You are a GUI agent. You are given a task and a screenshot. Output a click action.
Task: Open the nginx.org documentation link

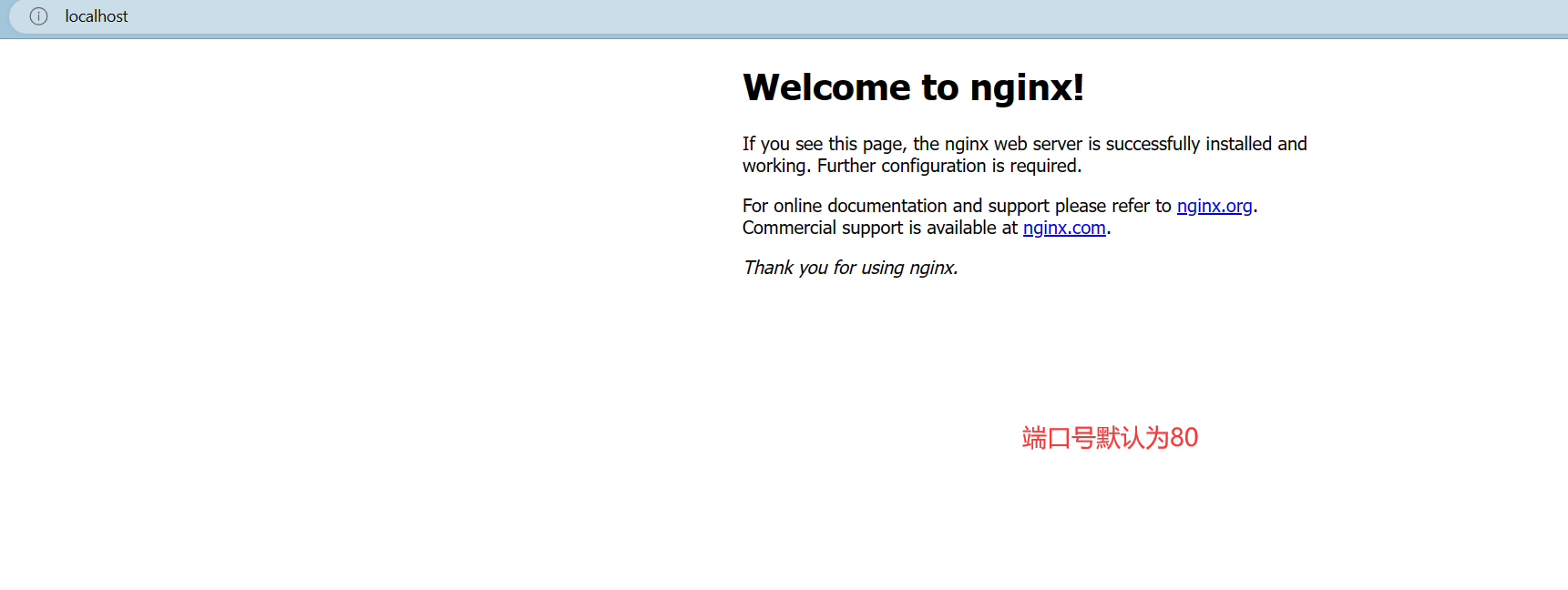point(1214,206)
